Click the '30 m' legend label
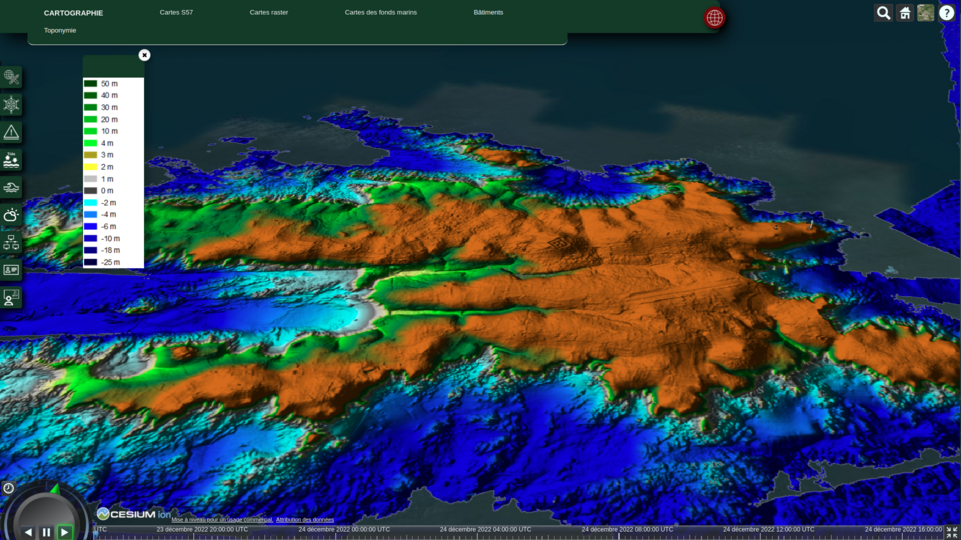This screenshot has width=961, height=540. [109, 107]
